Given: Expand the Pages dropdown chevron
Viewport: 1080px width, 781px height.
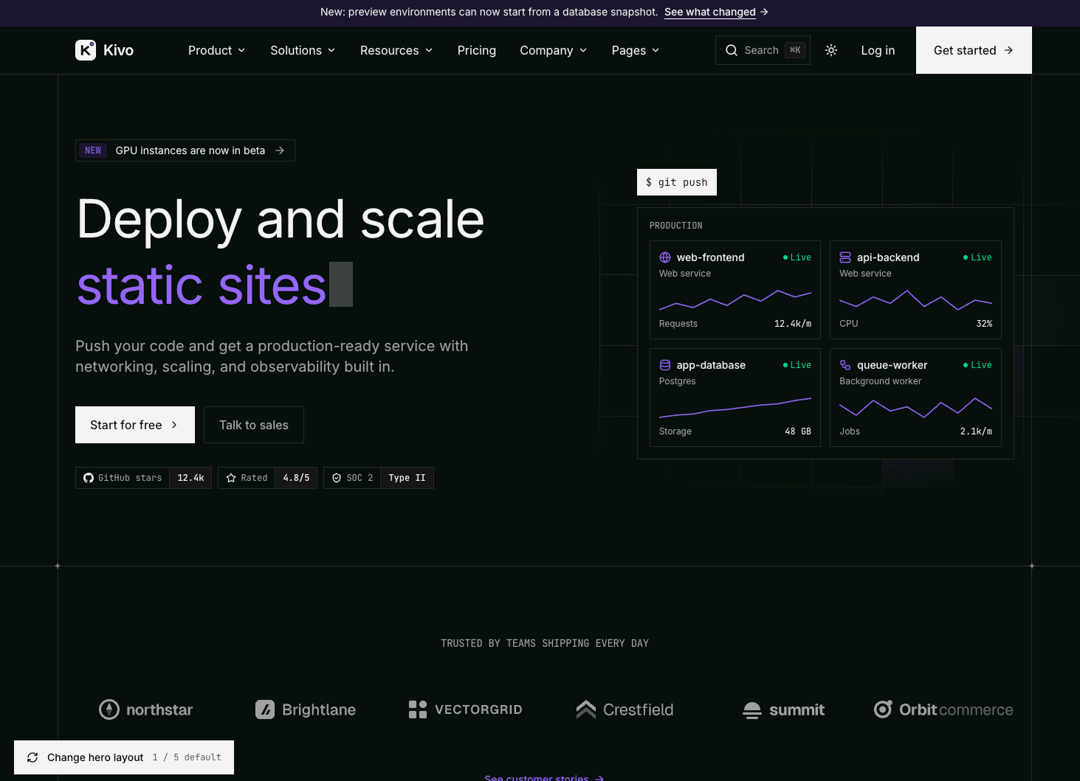Looking at the screenshot, I should pyautogui.click(x=656, y=50).
